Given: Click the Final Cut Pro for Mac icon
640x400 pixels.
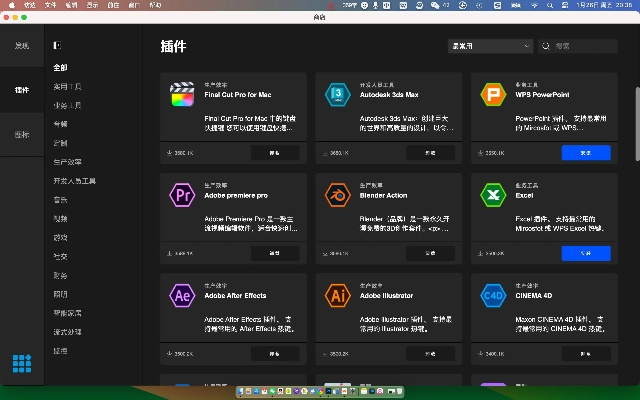Looking at the screenshot, I should coord(182,95).
